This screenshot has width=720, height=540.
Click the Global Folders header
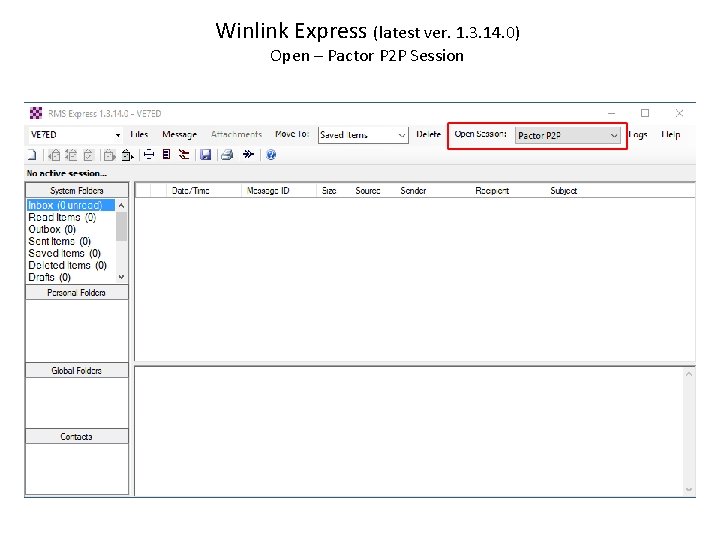point(77,371)
